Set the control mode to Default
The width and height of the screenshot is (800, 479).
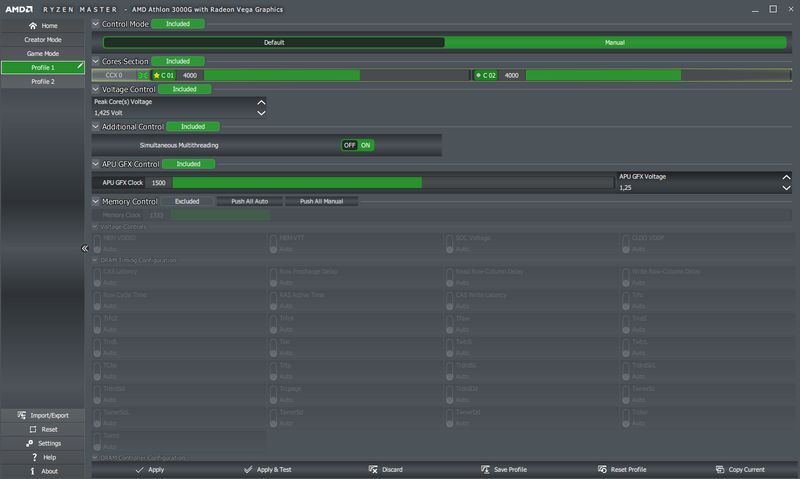274,42
